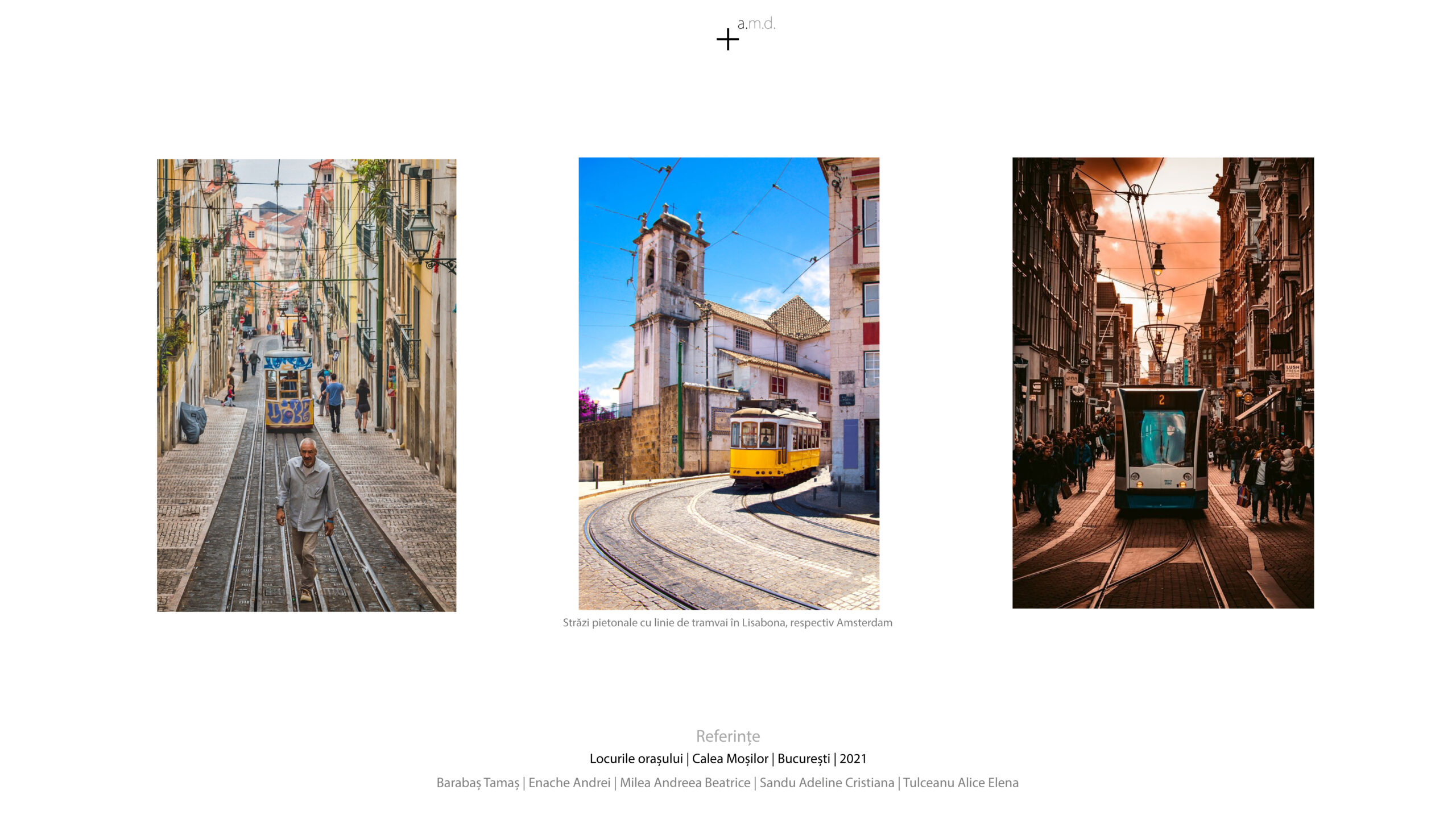Click author name Barabaș Tamaș

coord(478,783)
